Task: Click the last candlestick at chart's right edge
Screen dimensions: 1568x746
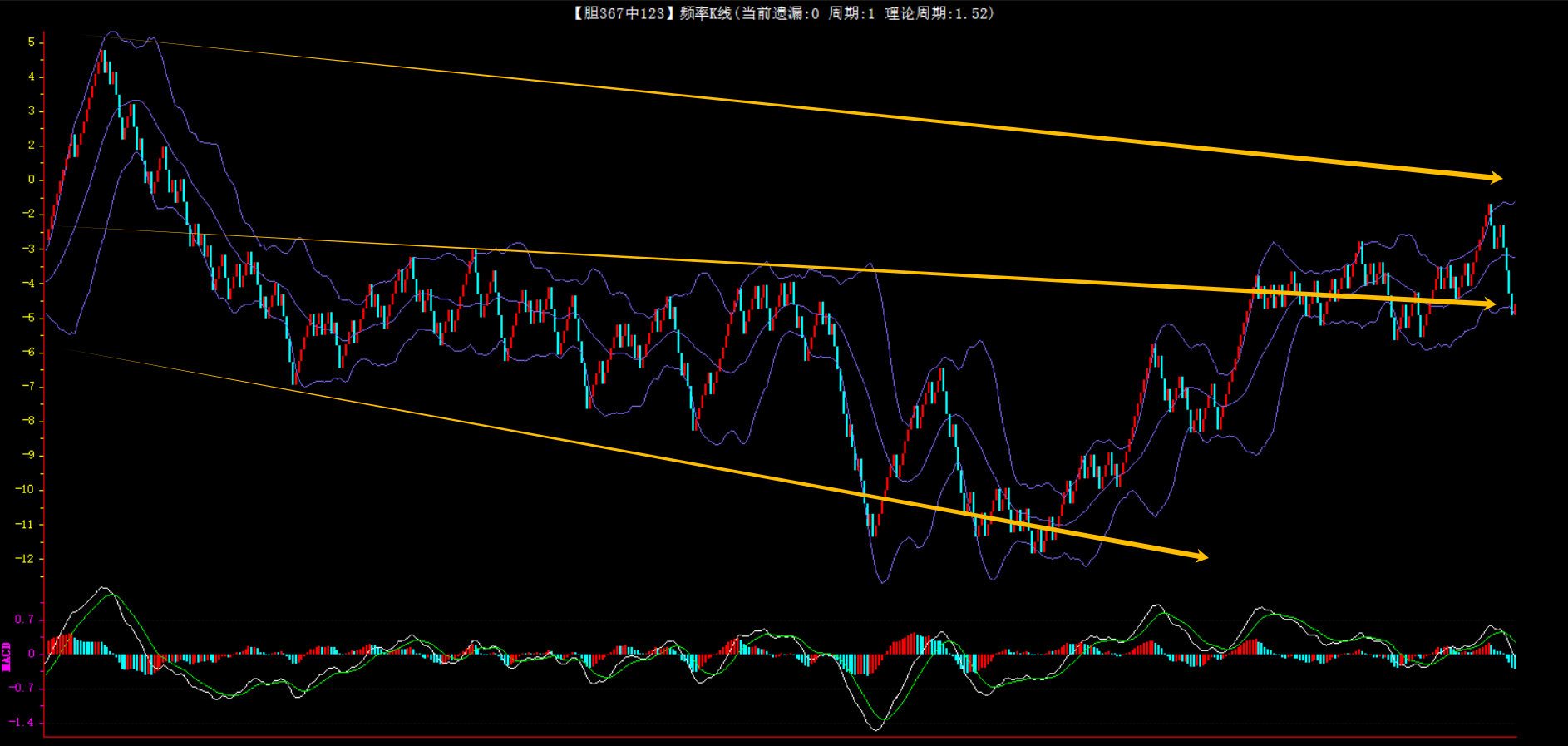Action: tap(1514, 309)
